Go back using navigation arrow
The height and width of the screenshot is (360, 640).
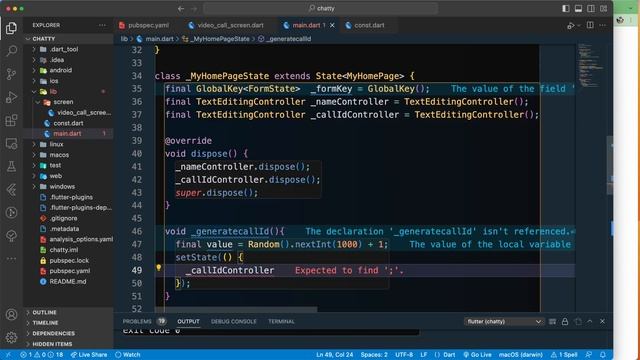181,9
